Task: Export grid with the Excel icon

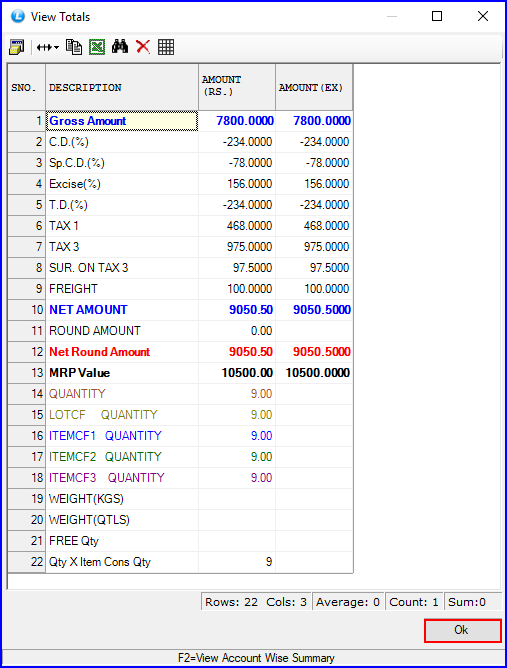Action: (x=97, y=47)
